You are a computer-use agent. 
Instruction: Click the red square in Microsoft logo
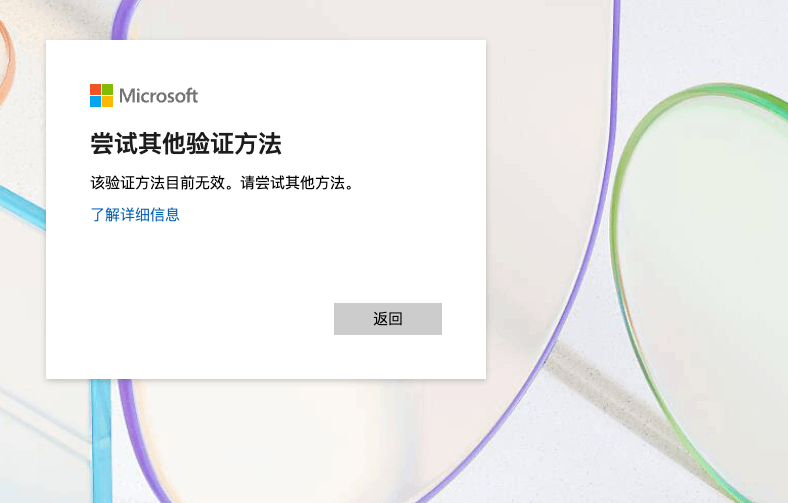pos(95,89)
